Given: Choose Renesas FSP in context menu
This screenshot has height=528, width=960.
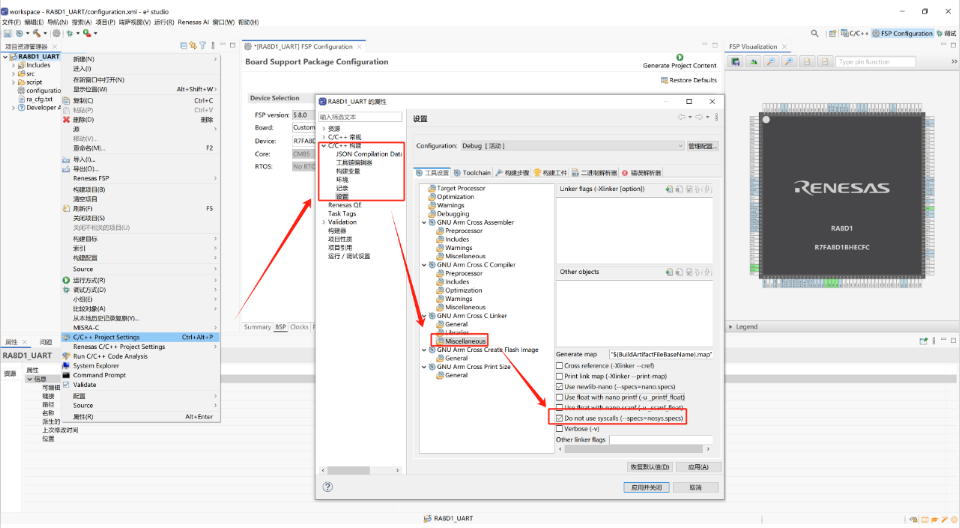Looking at the screenshot, I should tap(140, 178).
